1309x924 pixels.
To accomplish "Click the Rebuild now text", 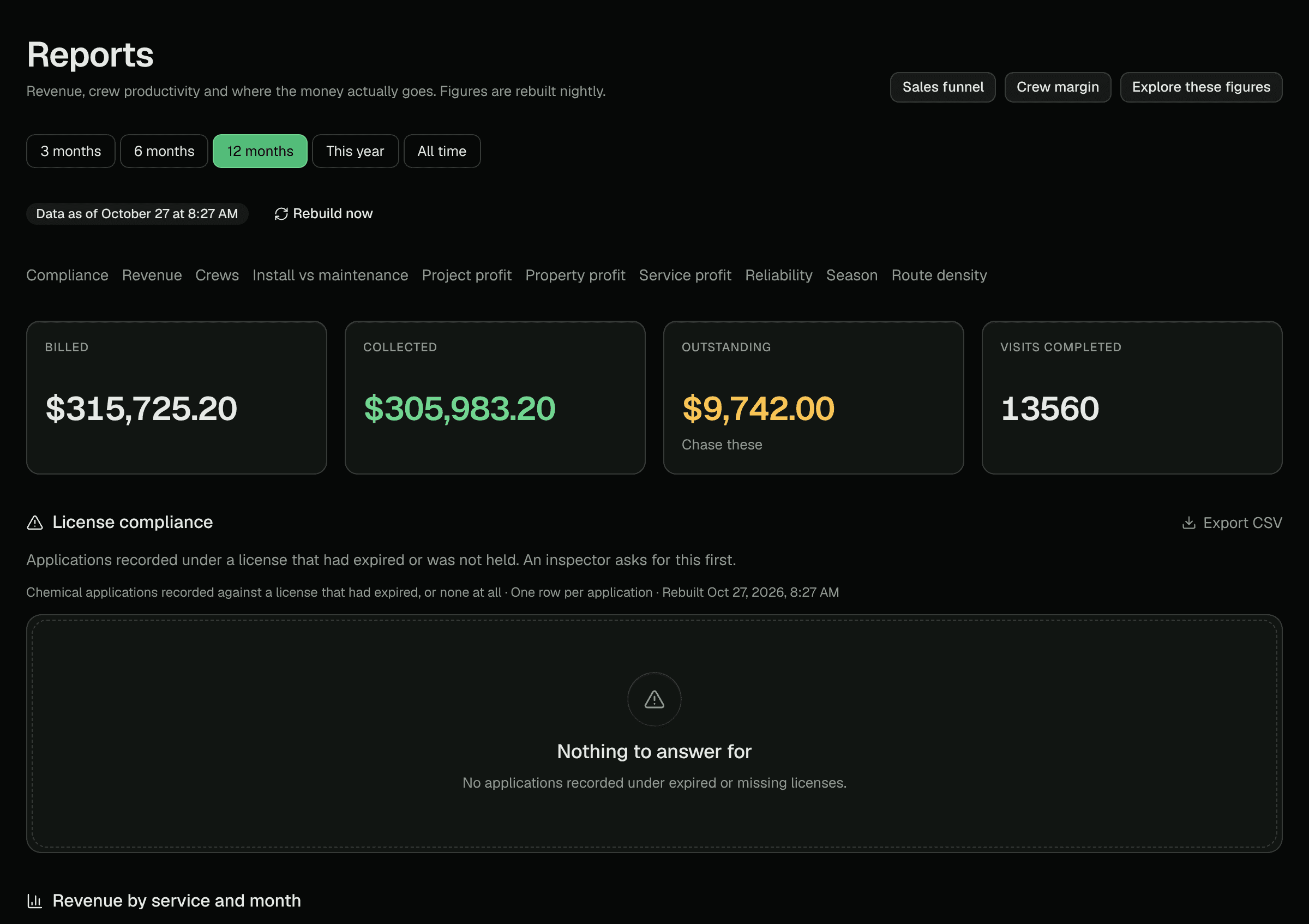I will pyautogui.click(x=333, y=214).
